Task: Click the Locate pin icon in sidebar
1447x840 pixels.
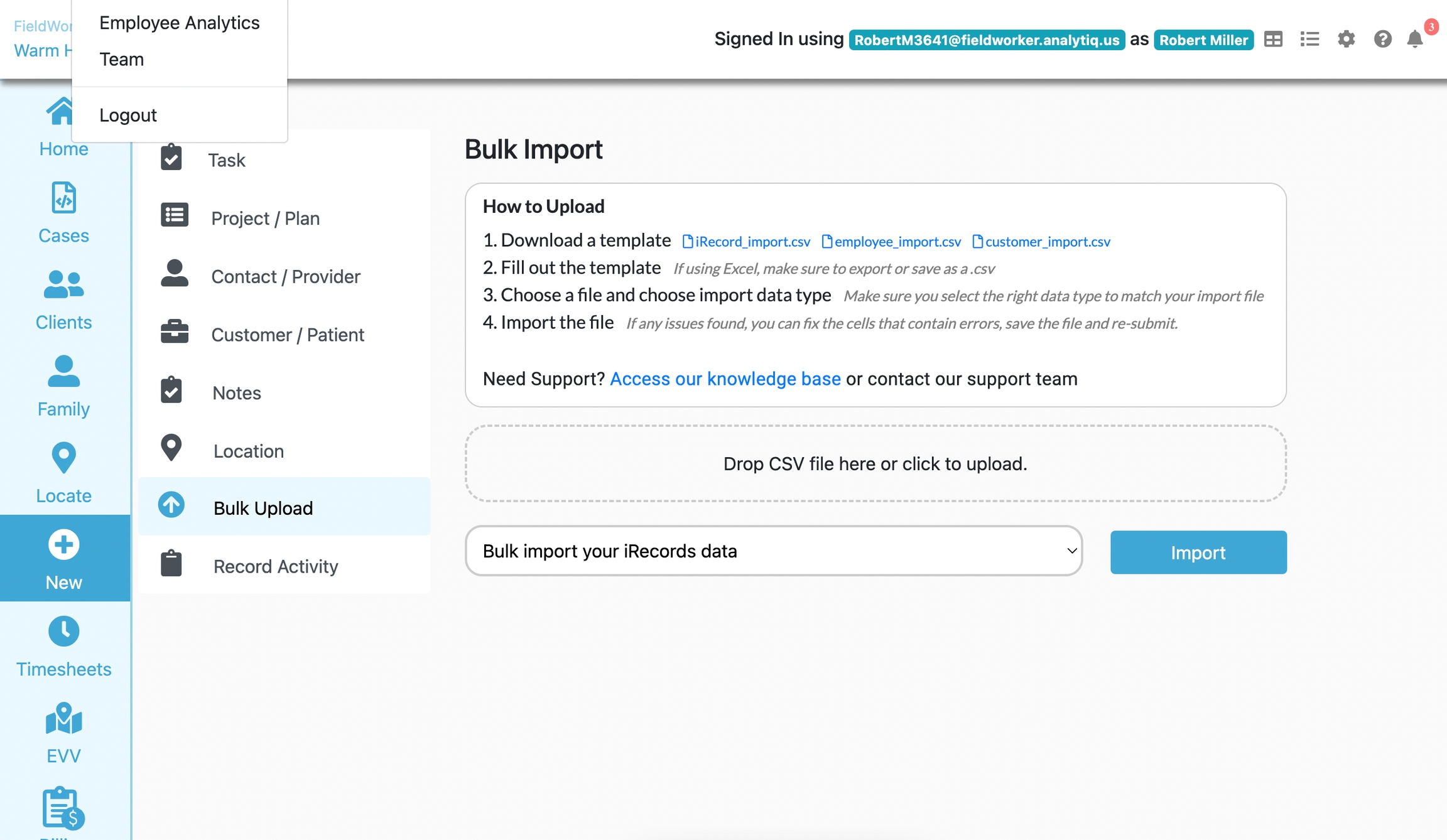Action: (x=63, y=458)
